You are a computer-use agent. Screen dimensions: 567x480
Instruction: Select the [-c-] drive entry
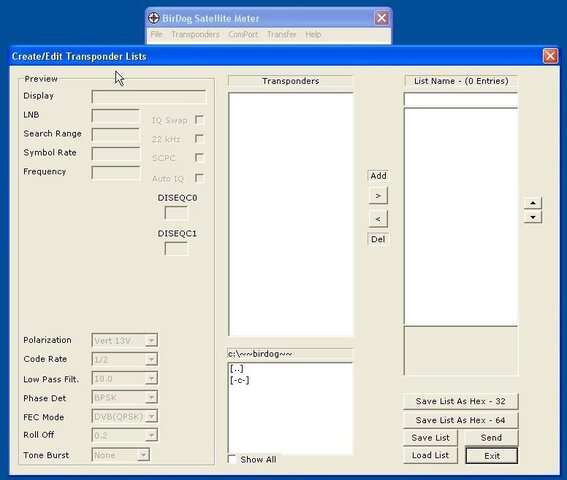[239, 380]
